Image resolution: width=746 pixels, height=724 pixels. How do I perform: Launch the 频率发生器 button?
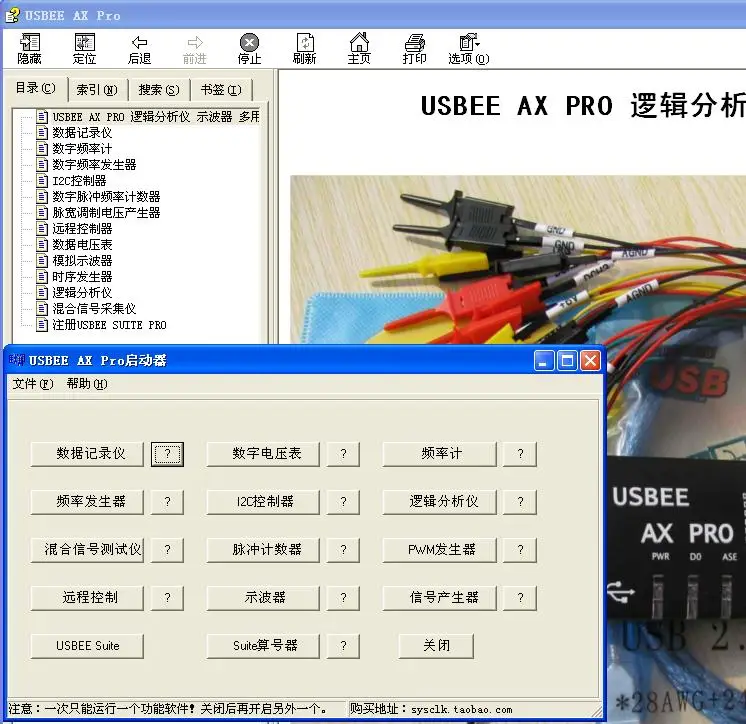click(x=87, y=502)
